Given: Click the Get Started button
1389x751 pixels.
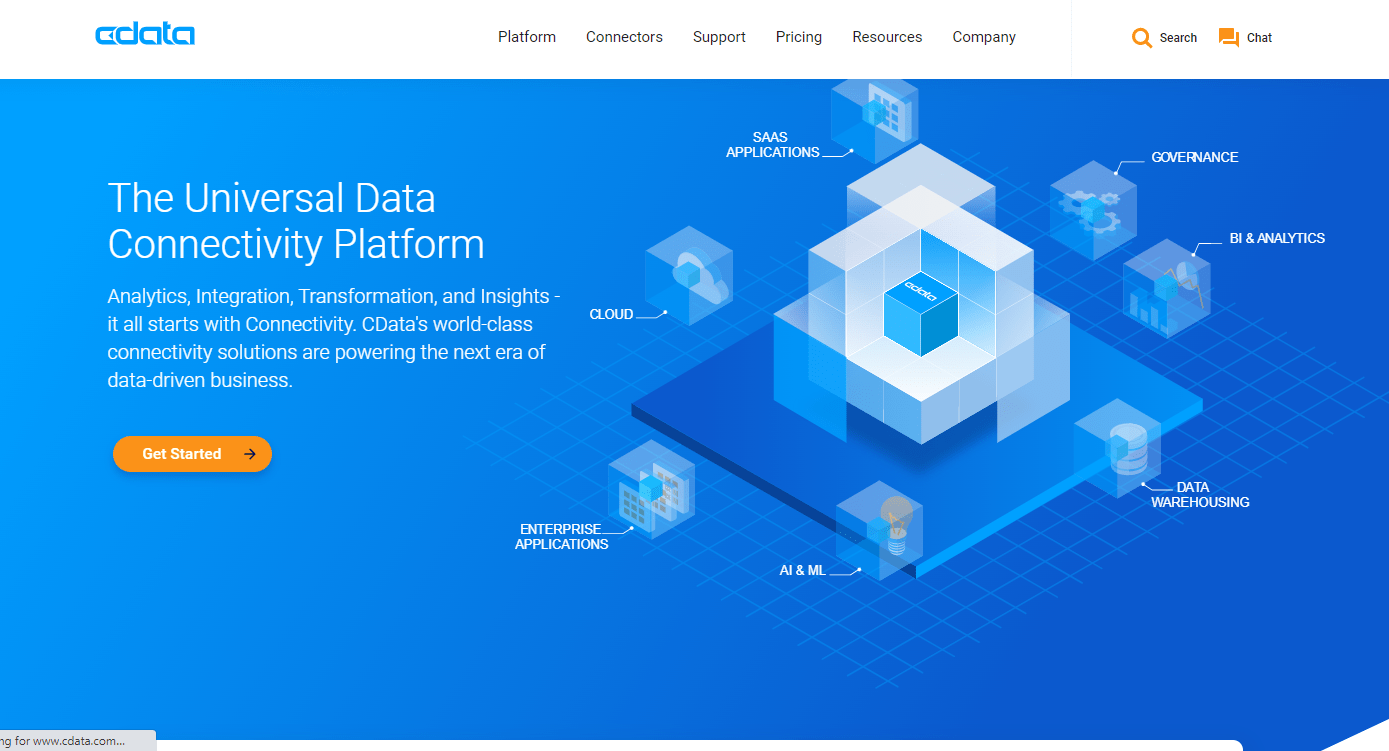Looking at the screenshot, I should 192,453.
